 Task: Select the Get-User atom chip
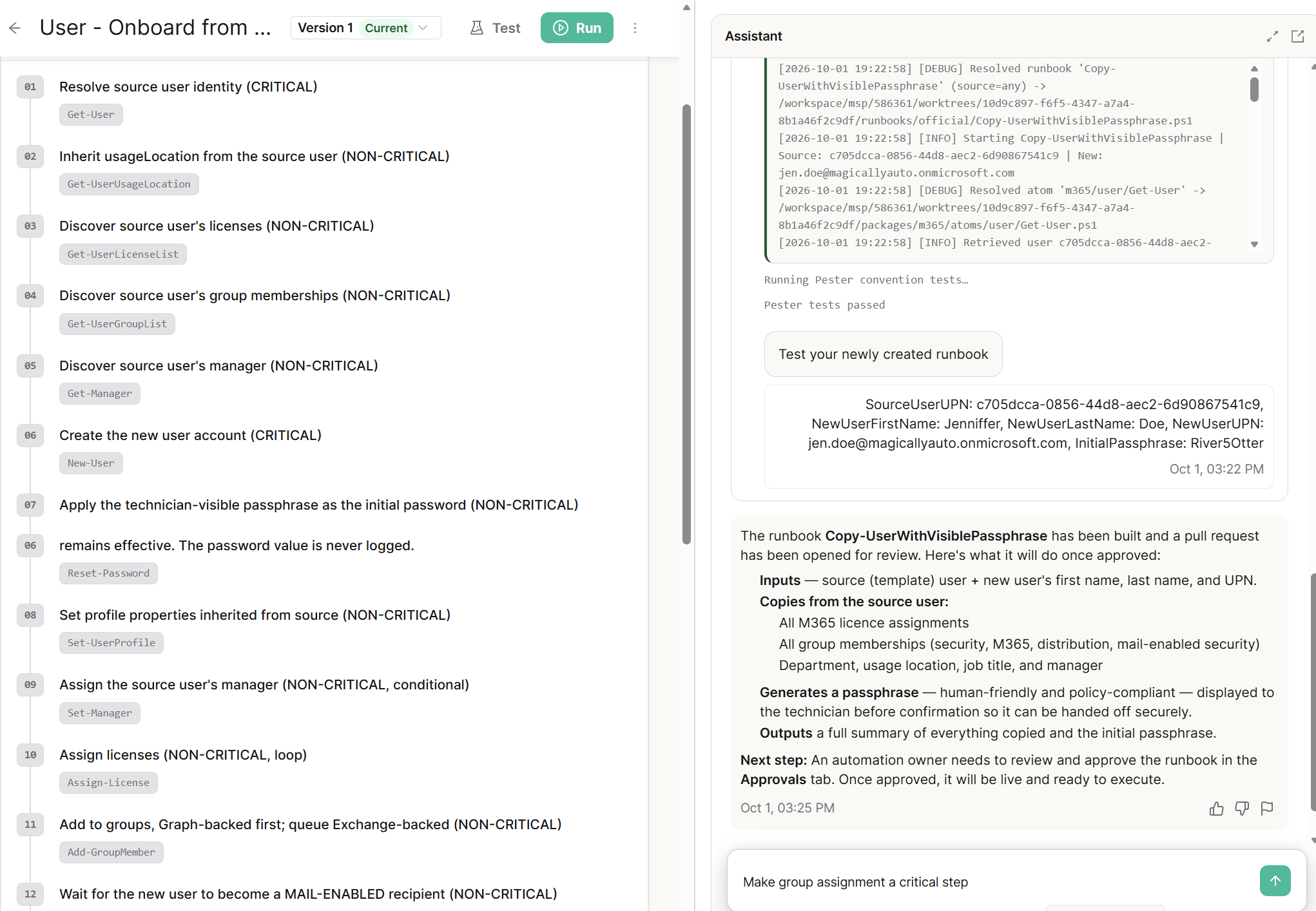coord(91,114)
